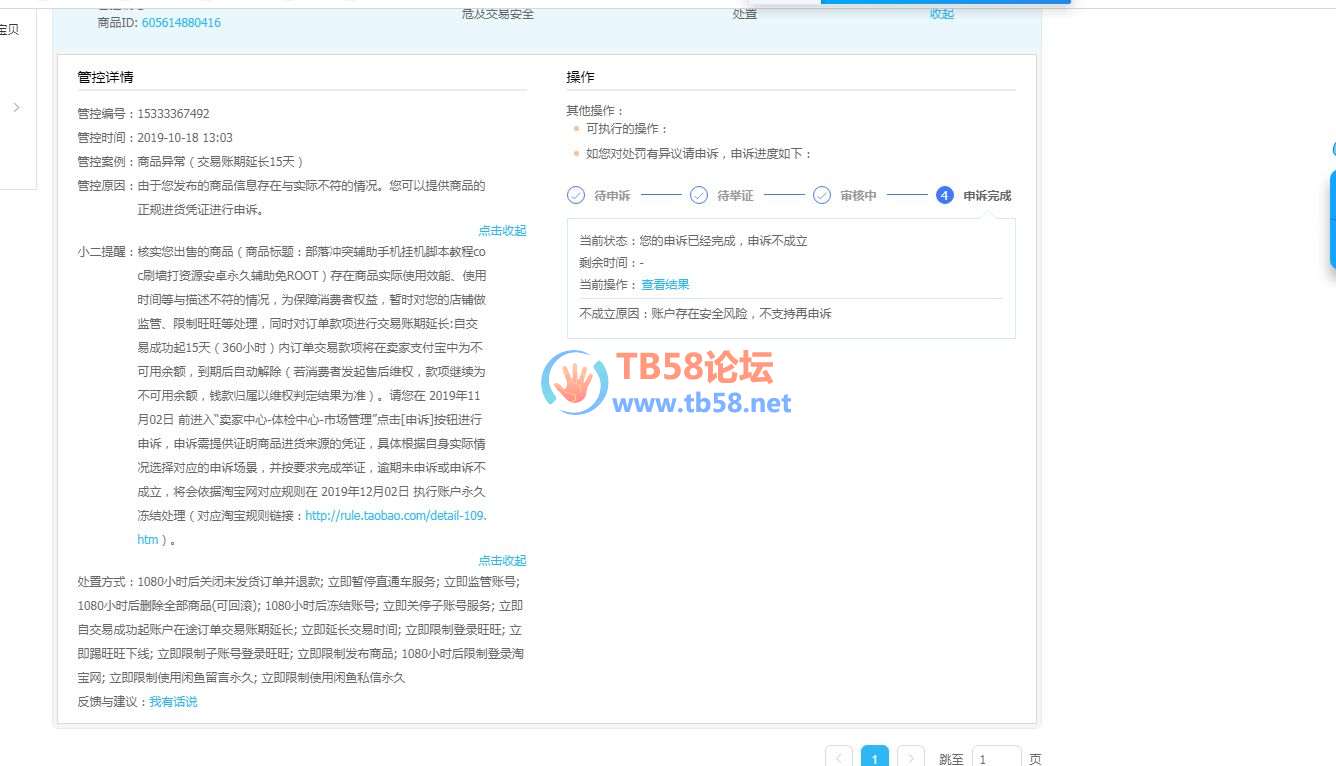
Task: Click 管控案例 商品异常 text
Action: [191, 162]
